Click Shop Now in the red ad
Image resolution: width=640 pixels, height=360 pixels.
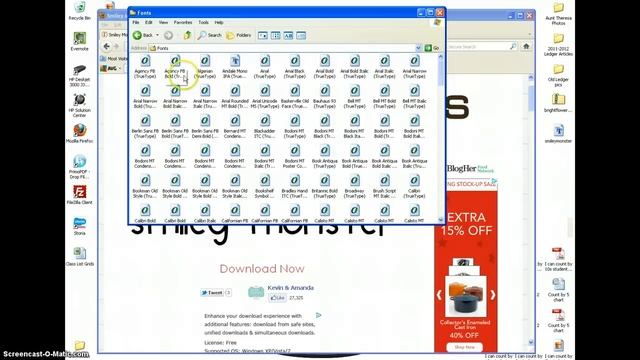(464, 347)
